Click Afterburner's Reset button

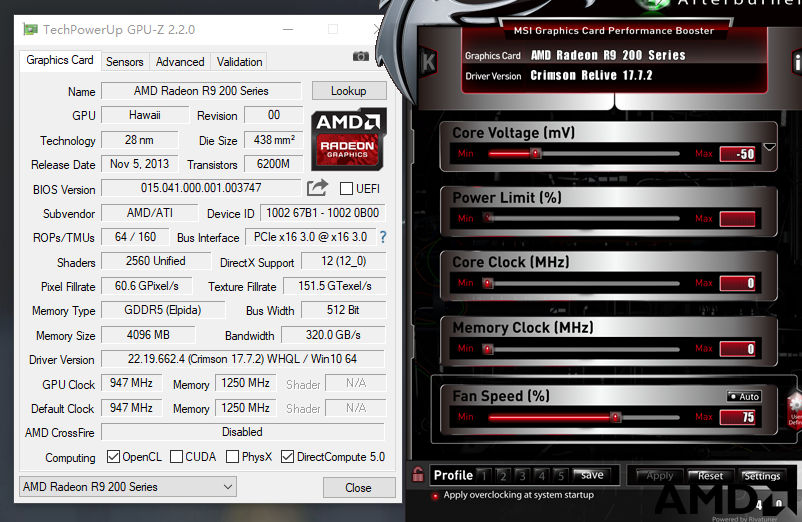710,476
